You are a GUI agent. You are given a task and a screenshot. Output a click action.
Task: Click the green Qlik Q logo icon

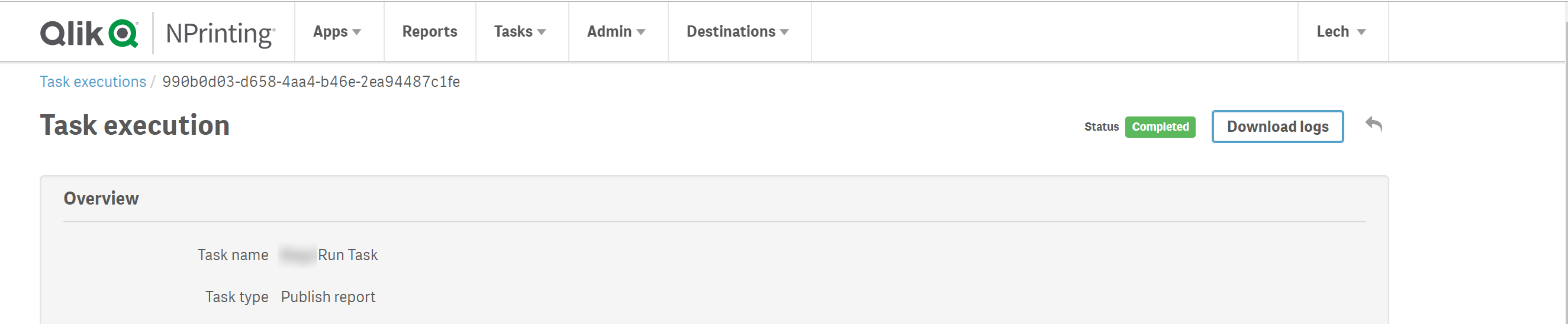coord(123,33)
